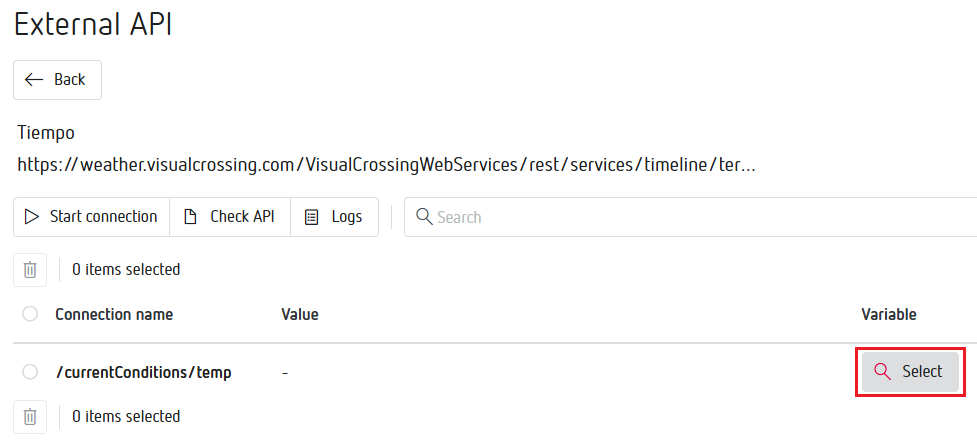Click the Start connection play icon
Viewport: 977px width, 440px height.
tap(32, 217)
